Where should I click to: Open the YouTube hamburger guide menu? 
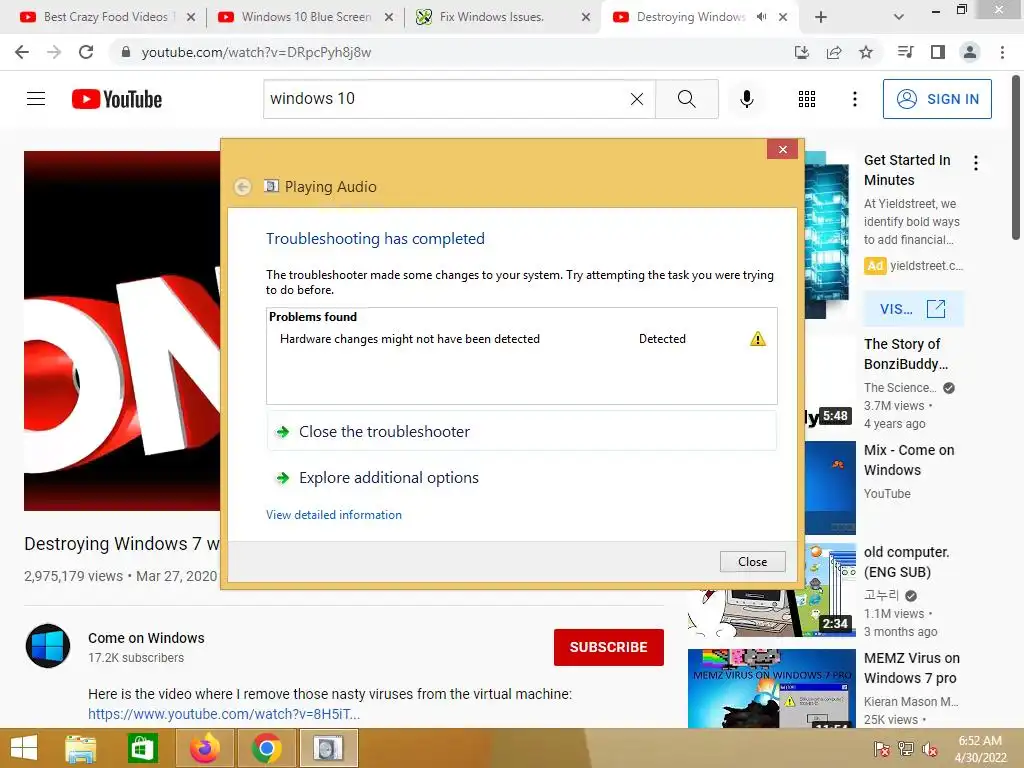(x=36, y=99)
